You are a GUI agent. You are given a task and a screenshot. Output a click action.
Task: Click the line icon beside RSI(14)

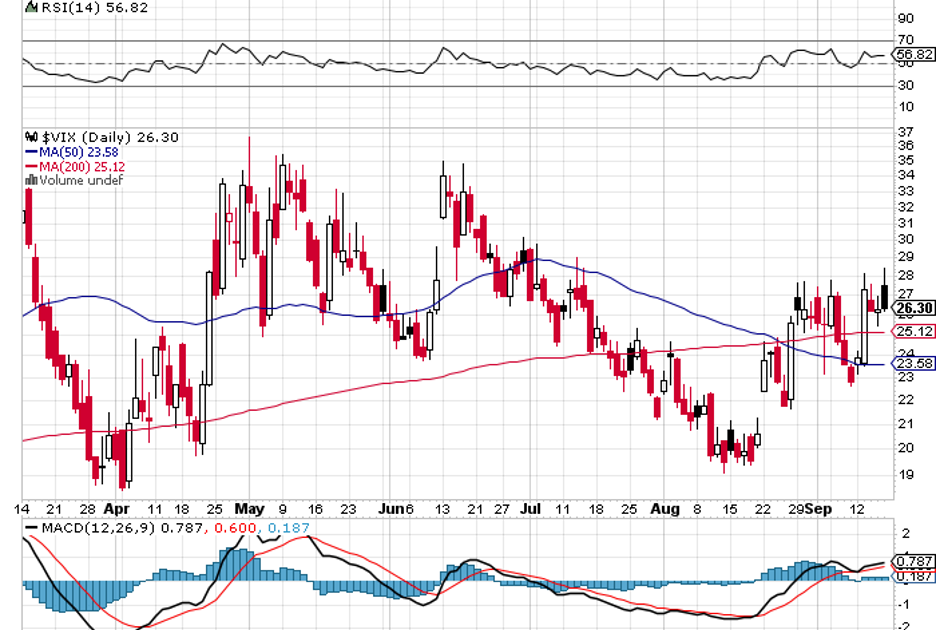point(30,6)
